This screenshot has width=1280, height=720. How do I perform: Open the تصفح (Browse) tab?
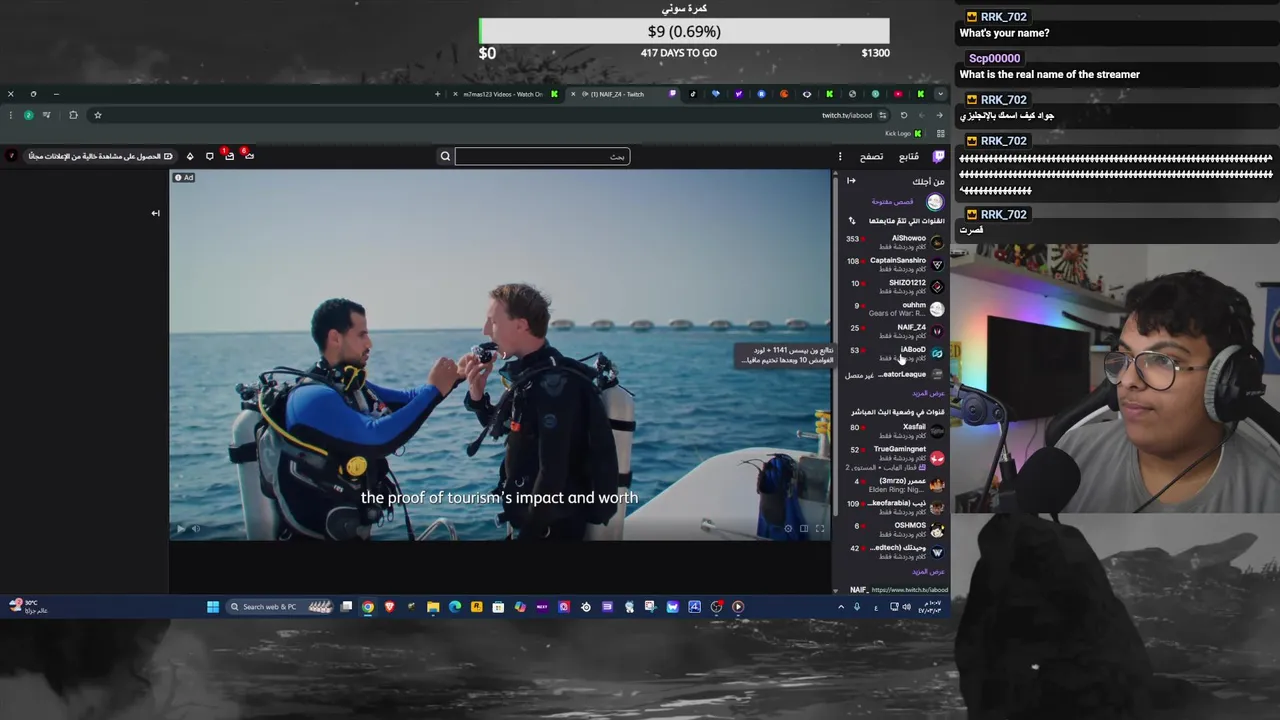click(x=872, y=156)
